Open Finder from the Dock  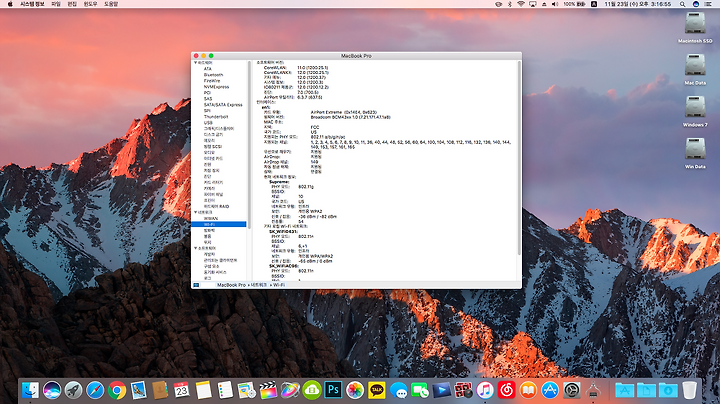click(x=30, y=390)
